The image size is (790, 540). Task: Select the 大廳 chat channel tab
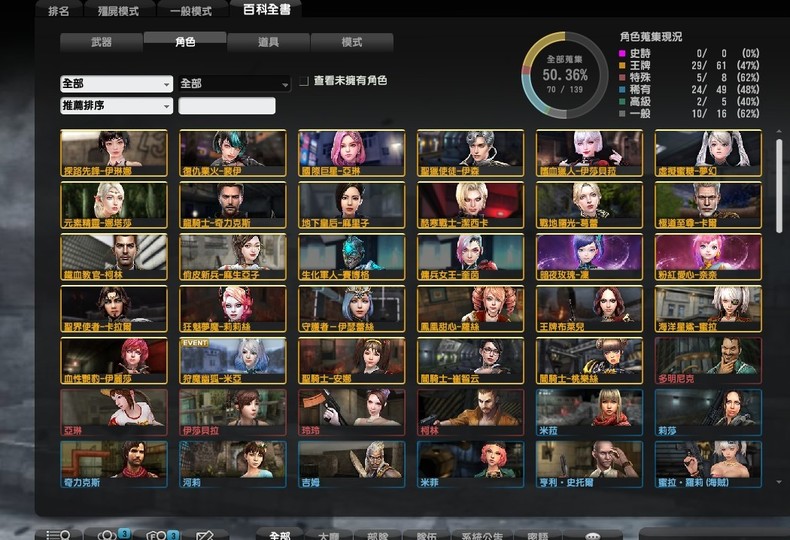click(x=328, y=535)
